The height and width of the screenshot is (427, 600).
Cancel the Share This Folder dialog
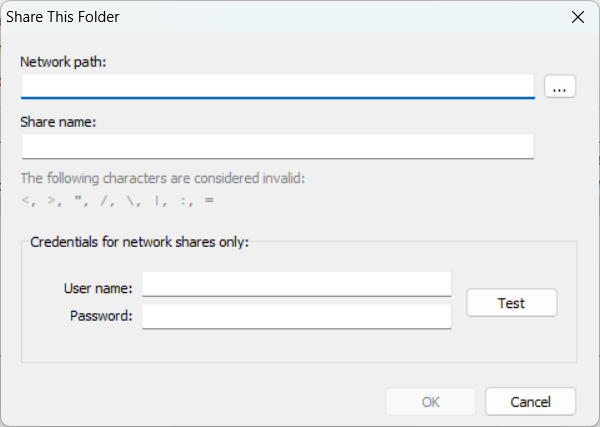pyautogui.click(x=530, y=402)
